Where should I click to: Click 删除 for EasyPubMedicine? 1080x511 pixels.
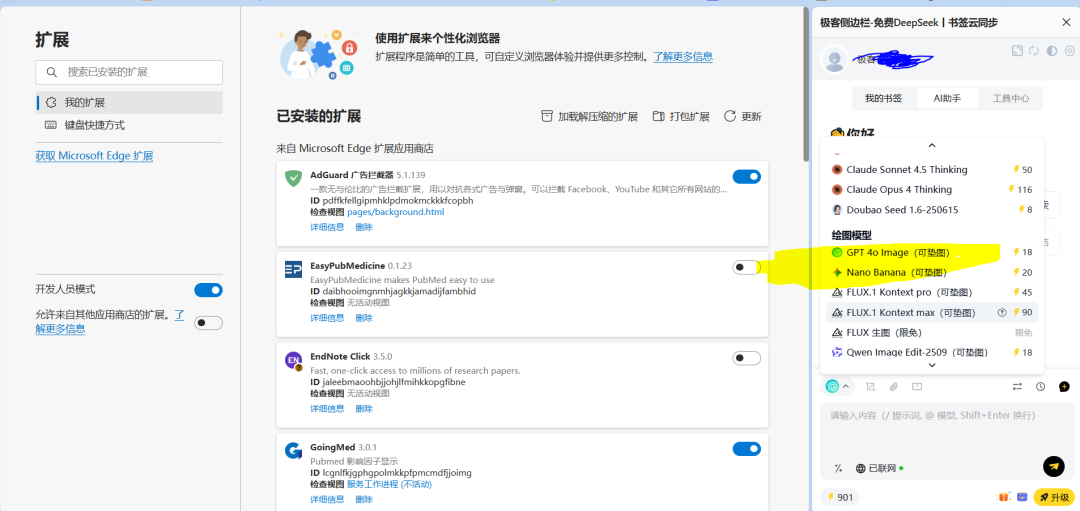364,317
